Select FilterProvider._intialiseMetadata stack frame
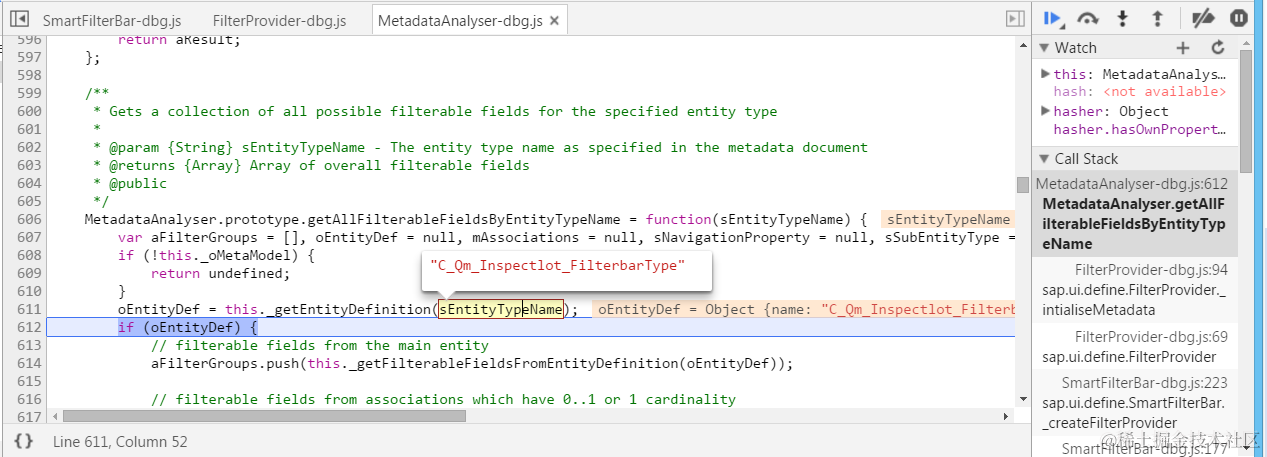Screen dimensions: 1267x457 click(1135, 290)
